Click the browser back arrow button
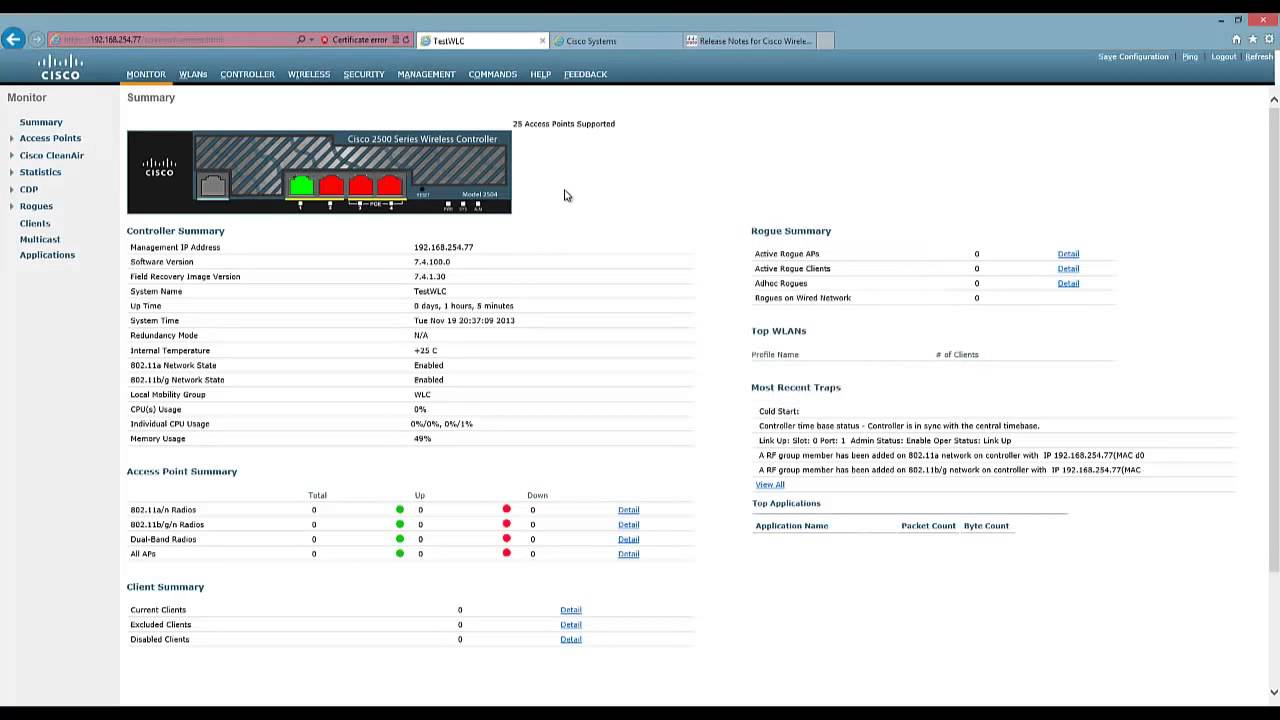Screen dimensions: 1280x720 click(x=13, y=39)
